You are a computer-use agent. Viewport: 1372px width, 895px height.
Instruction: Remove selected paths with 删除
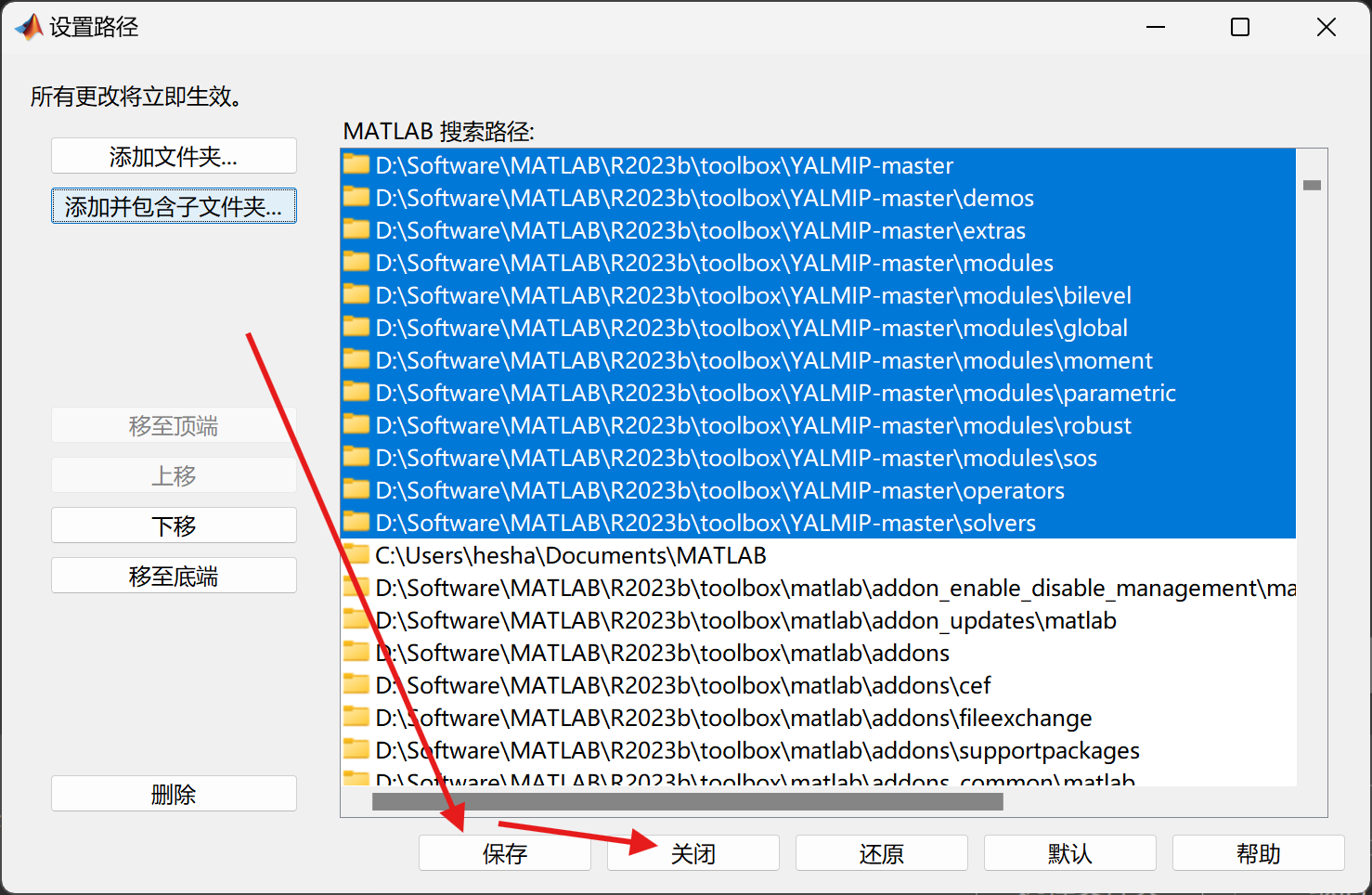(174, 794)
